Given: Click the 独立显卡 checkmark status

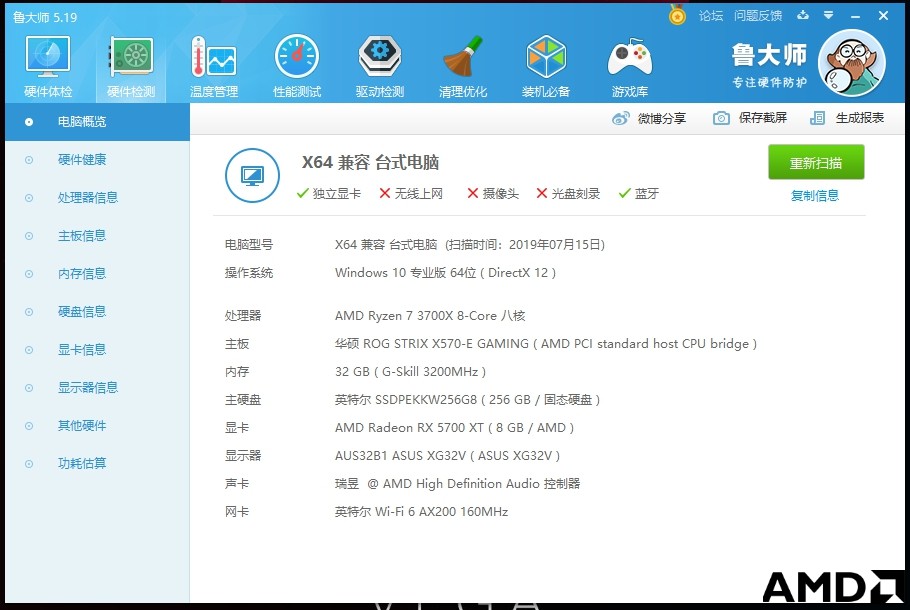Looking at the screenshot, I should [328, 194].
